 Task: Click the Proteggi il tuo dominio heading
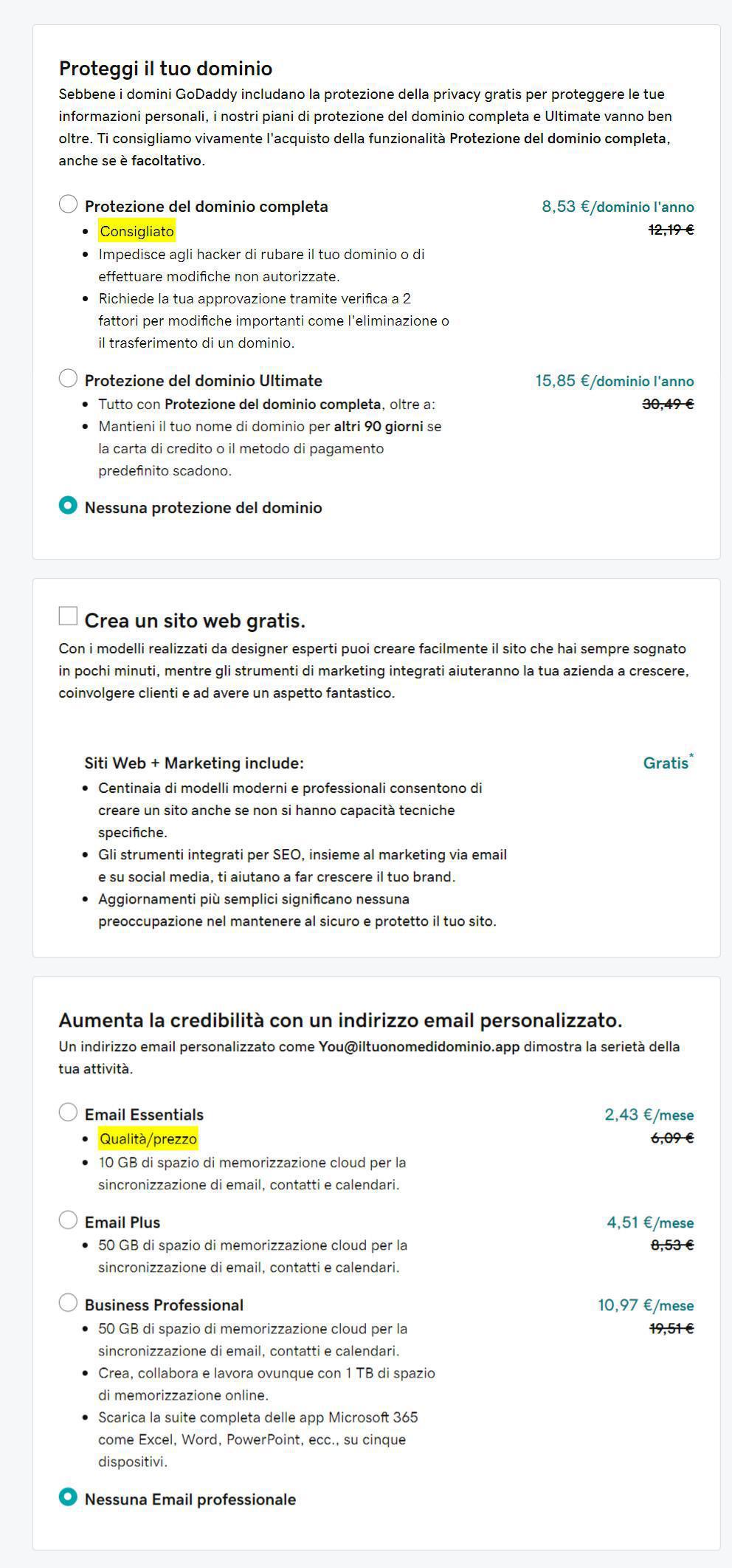166,69
